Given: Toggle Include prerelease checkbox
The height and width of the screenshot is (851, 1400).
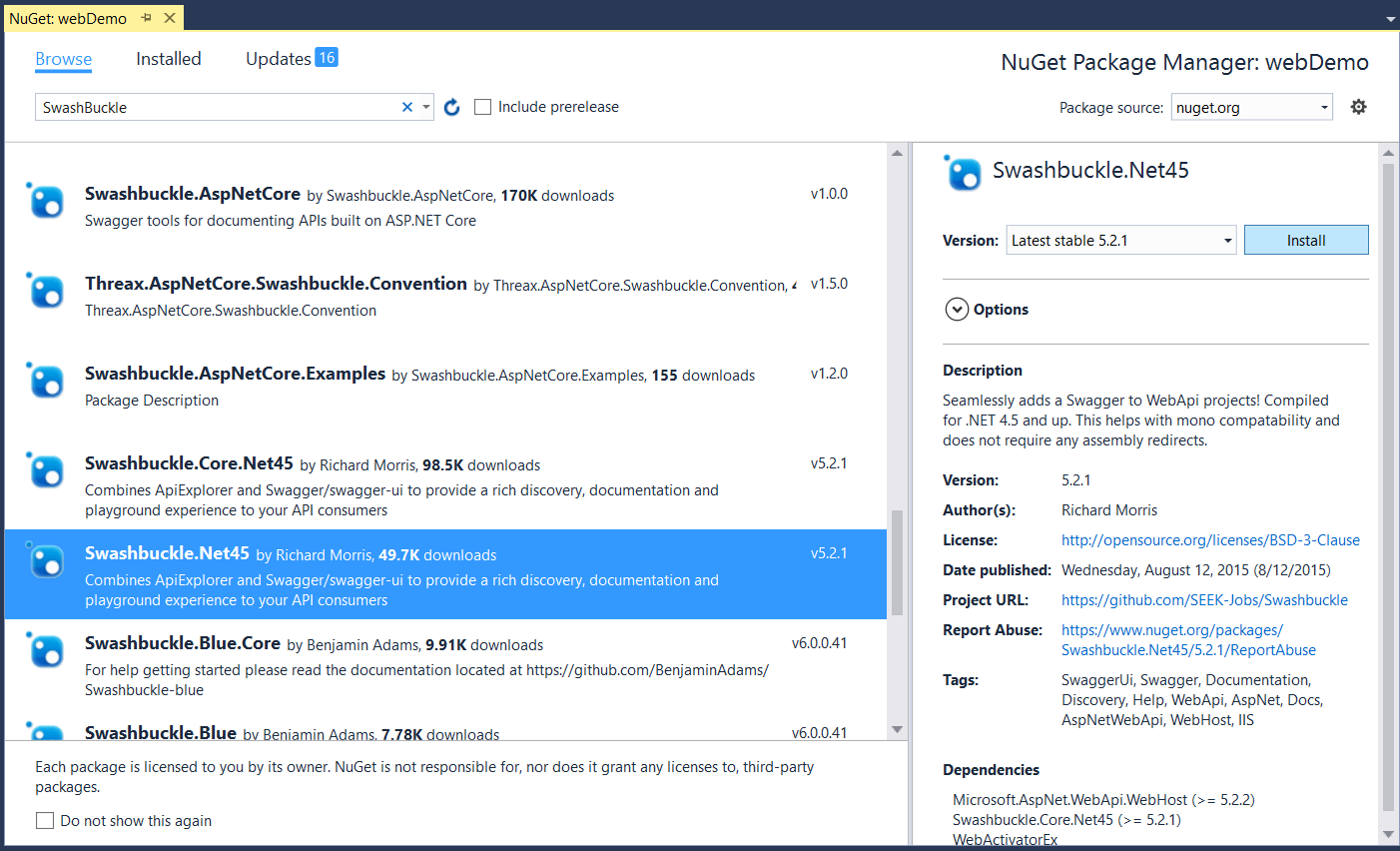Looking at the screenshot, I should 483,107.
